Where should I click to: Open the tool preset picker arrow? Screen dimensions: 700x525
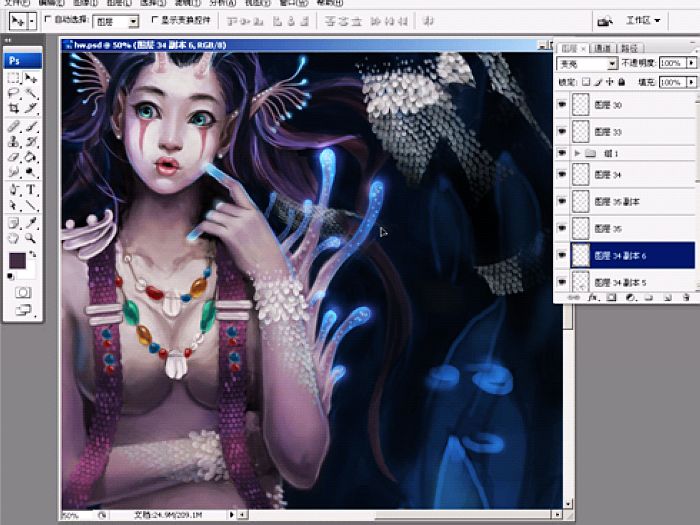pos(32,21)
